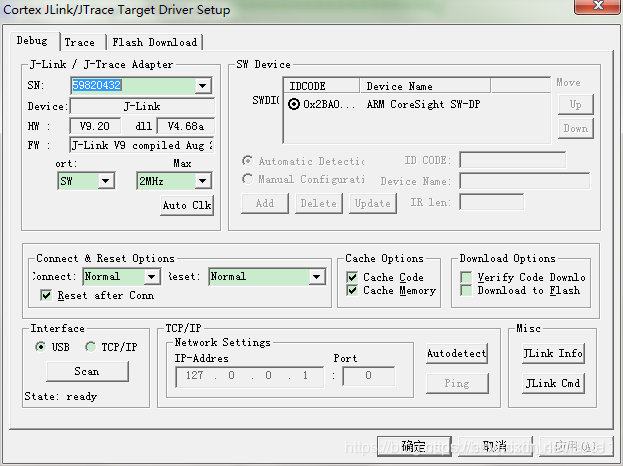Click the Autodetect button
Screen dimensions: 623x466
pos(457,354)
